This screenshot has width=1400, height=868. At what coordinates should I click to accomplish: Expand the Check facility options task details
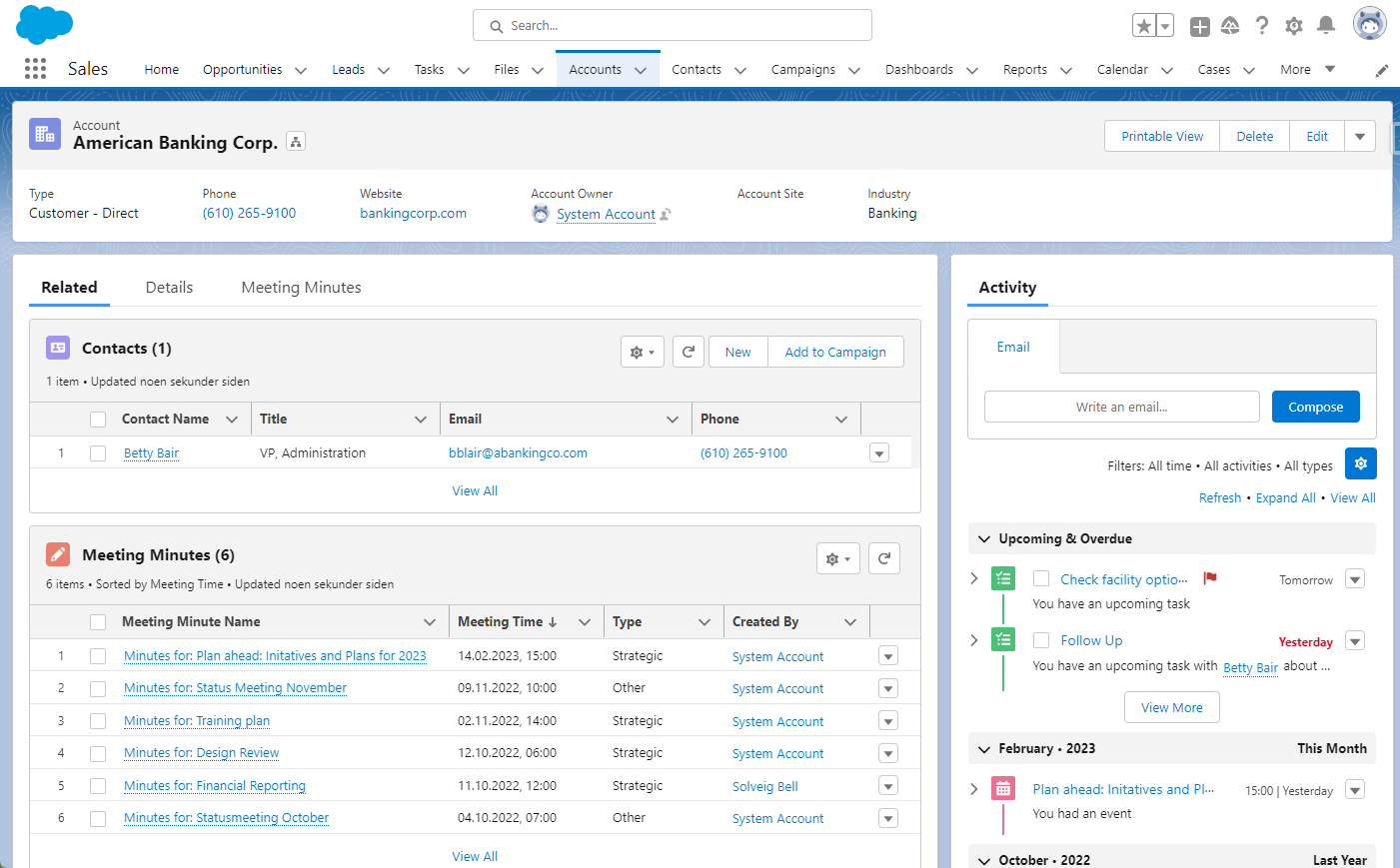(x=974, y=578)
